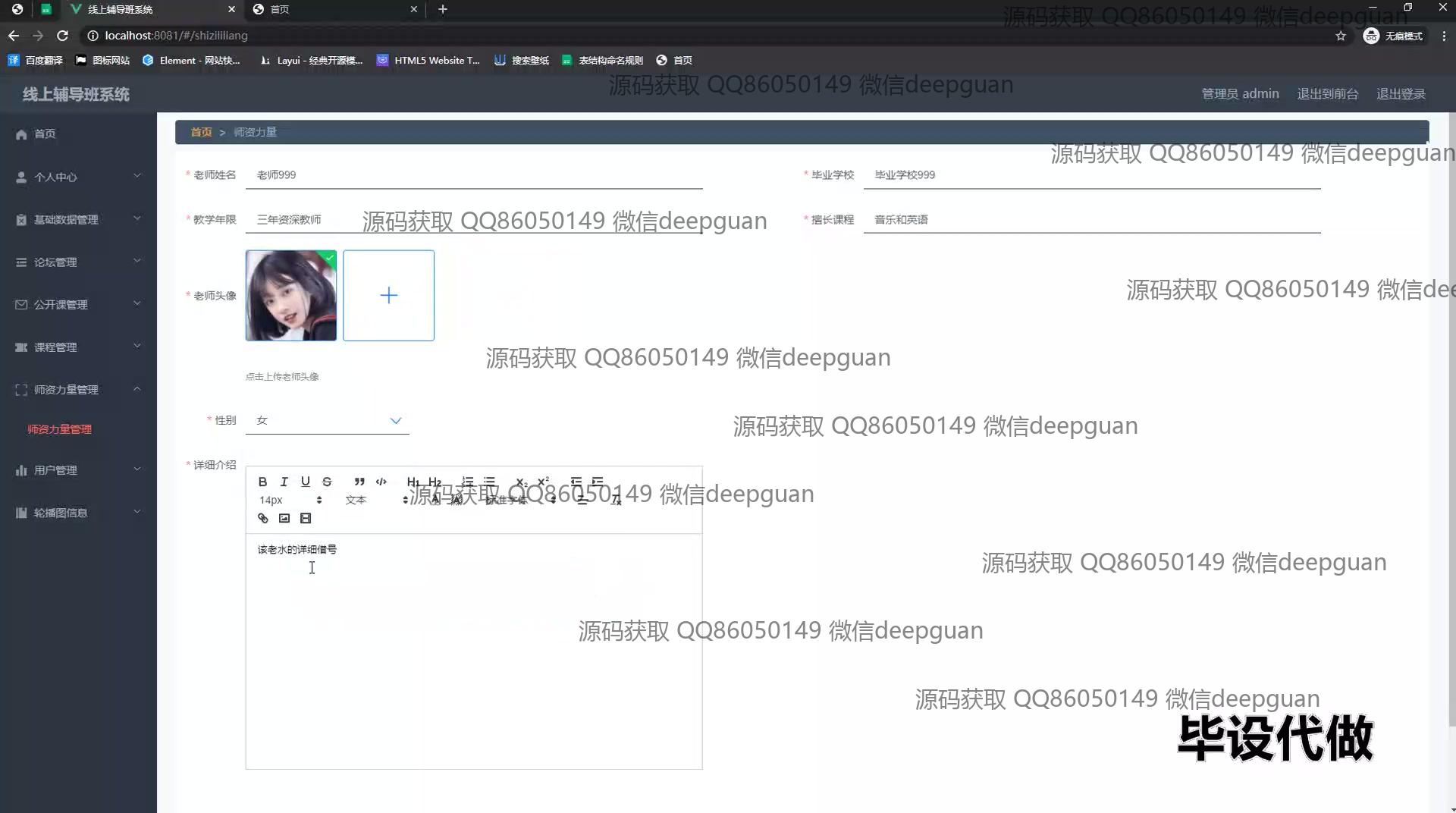Open the 首页 sidebar menu item

click(x=45, y=134)
